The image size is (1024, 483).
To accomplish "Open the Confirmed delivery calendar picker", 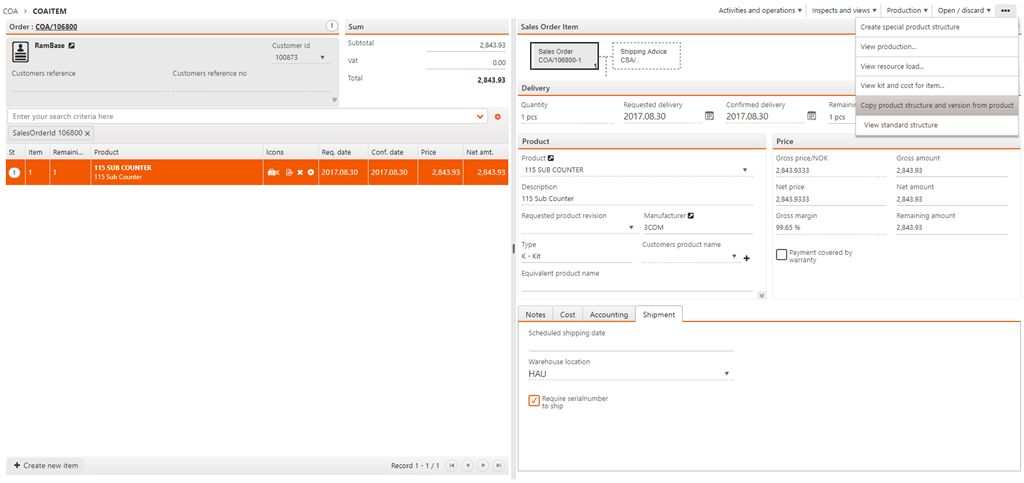I will 811,116.
